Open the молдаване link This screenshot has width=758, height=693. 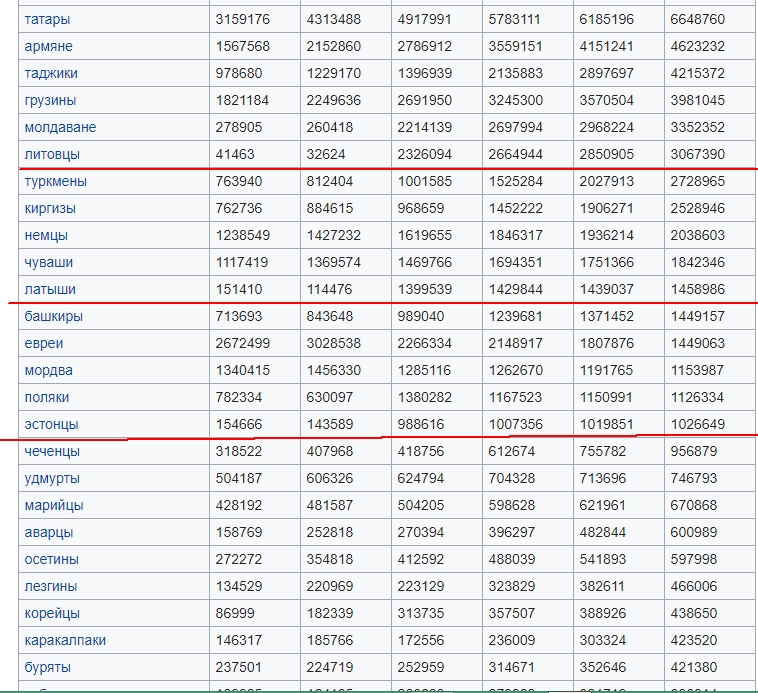tap(60, 128)
